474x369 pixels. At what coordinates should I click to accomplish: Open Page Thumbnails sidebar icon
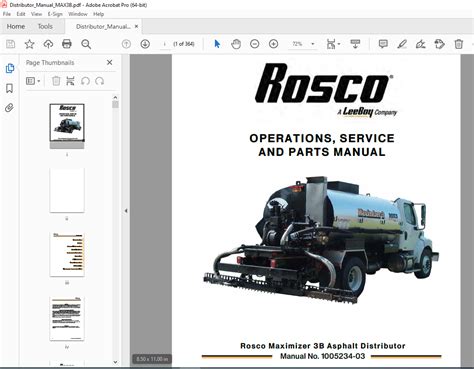coord(10,68)
